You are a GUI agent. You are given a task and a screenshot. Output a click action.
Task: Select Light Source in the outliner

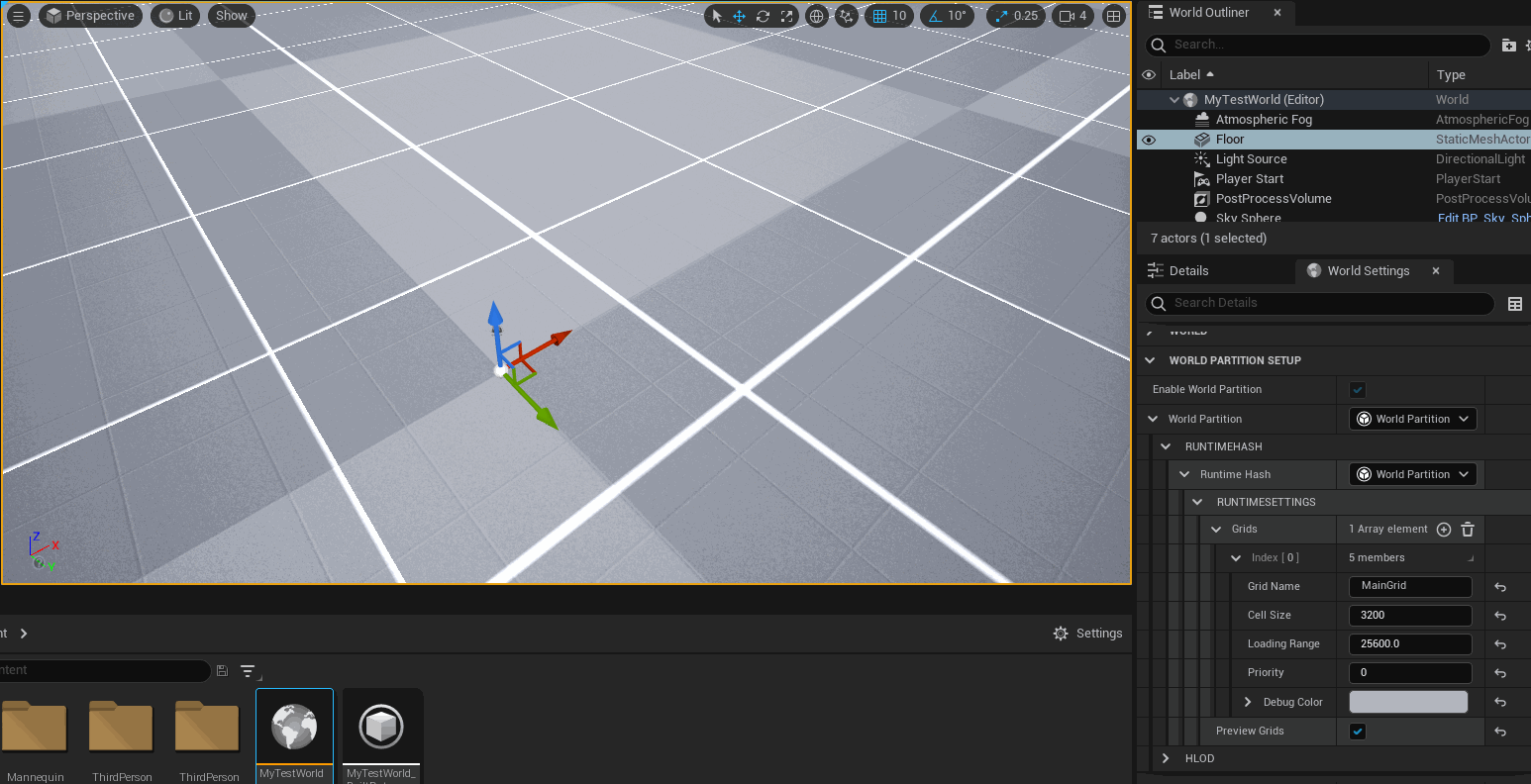pyautogui.click(x=1252, y=159)
